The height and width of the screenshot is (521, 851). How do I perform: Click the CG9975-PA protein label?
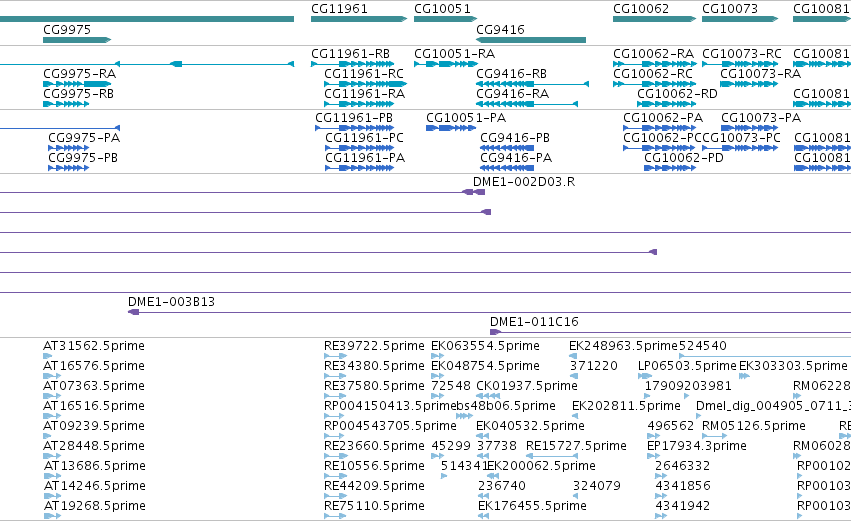coord(84,138)
